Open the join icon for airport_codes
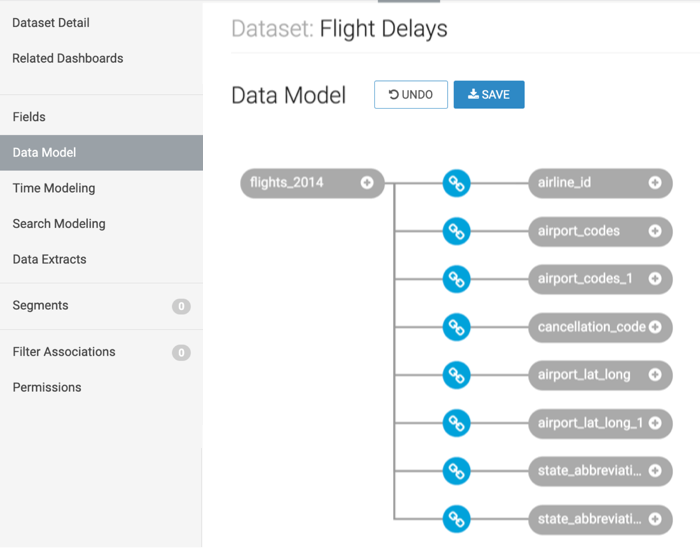The width and height of the screenshot is (700, 549). tap(456, 231)
